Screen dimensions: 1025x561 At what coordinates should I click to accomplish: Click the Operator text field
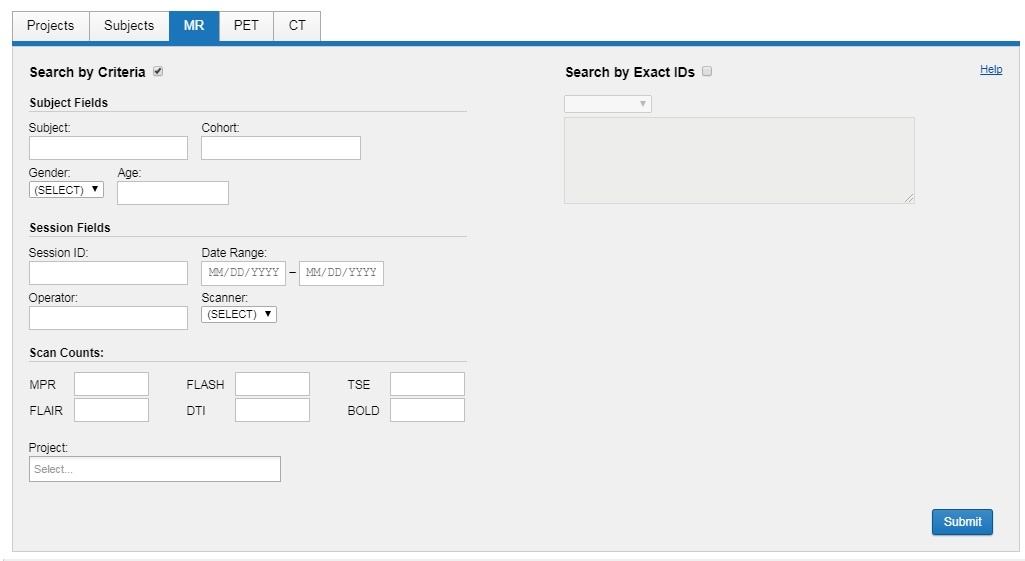pos(108,318)
